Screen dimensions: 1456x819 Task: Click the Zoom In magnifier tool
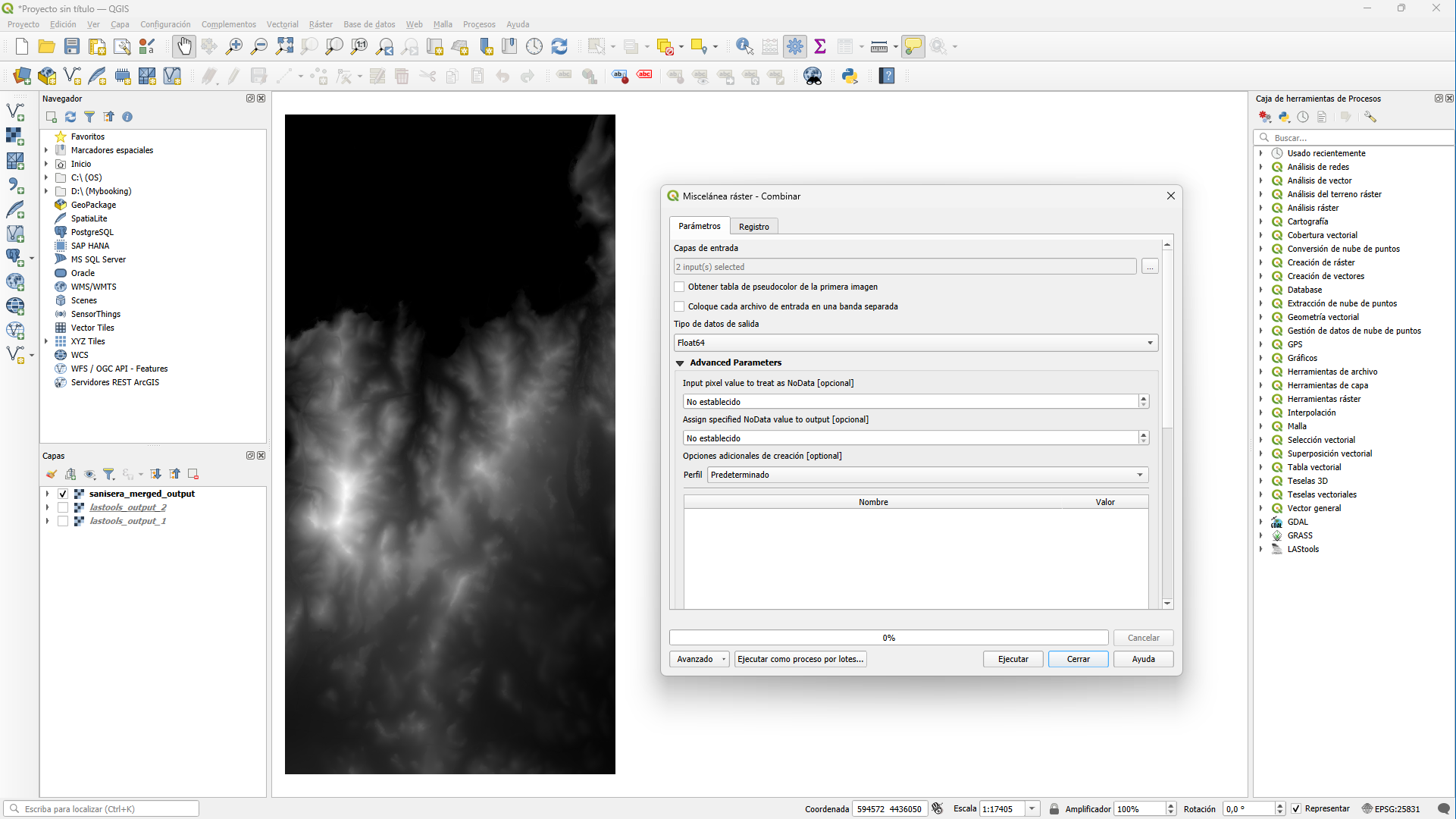pos(234,46)
